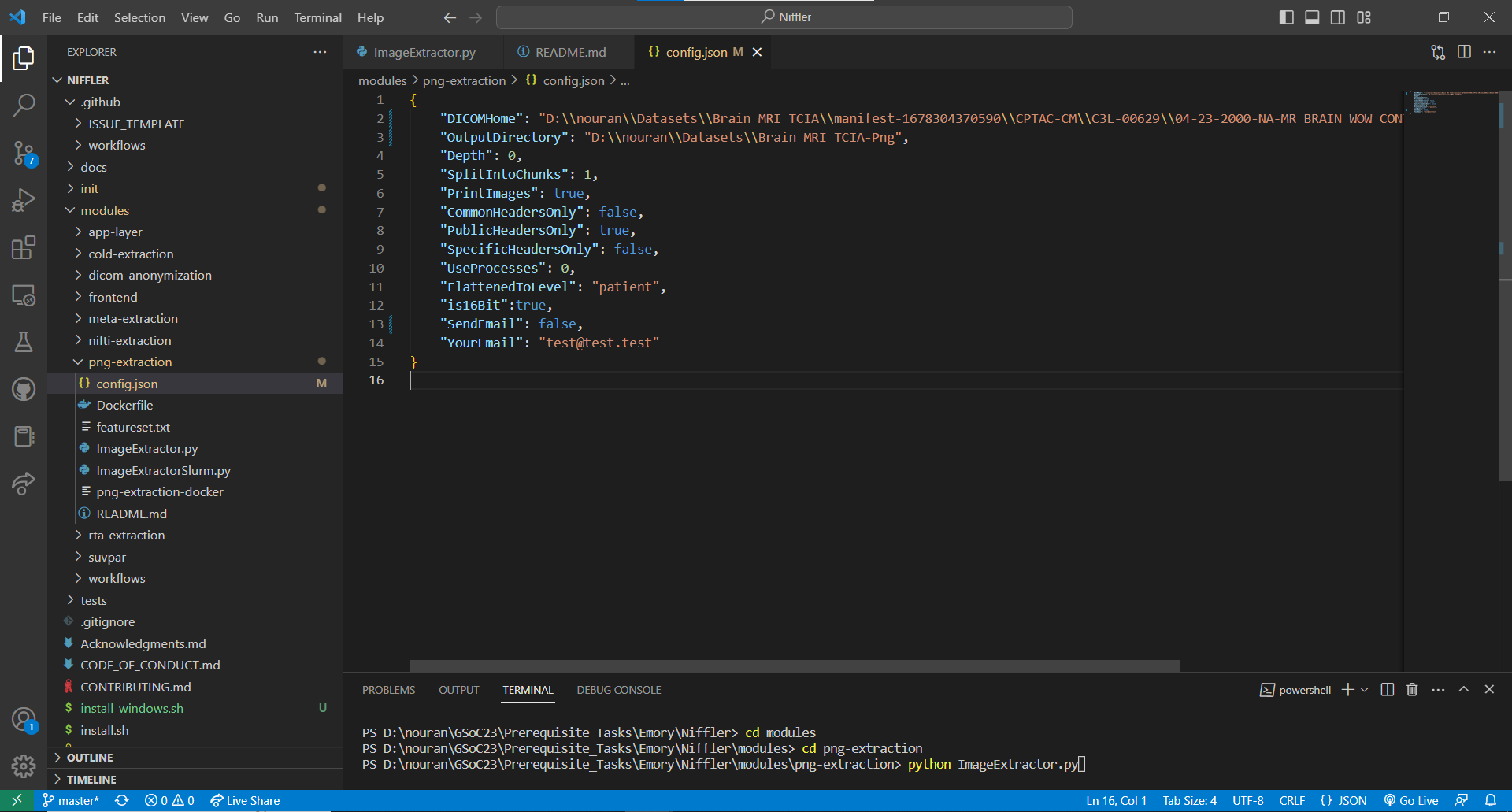Viewport: 1512px width, 812px height.
Task: Toggle the primary side bar
Action: pyautogui.click(x=1286, y=17)
